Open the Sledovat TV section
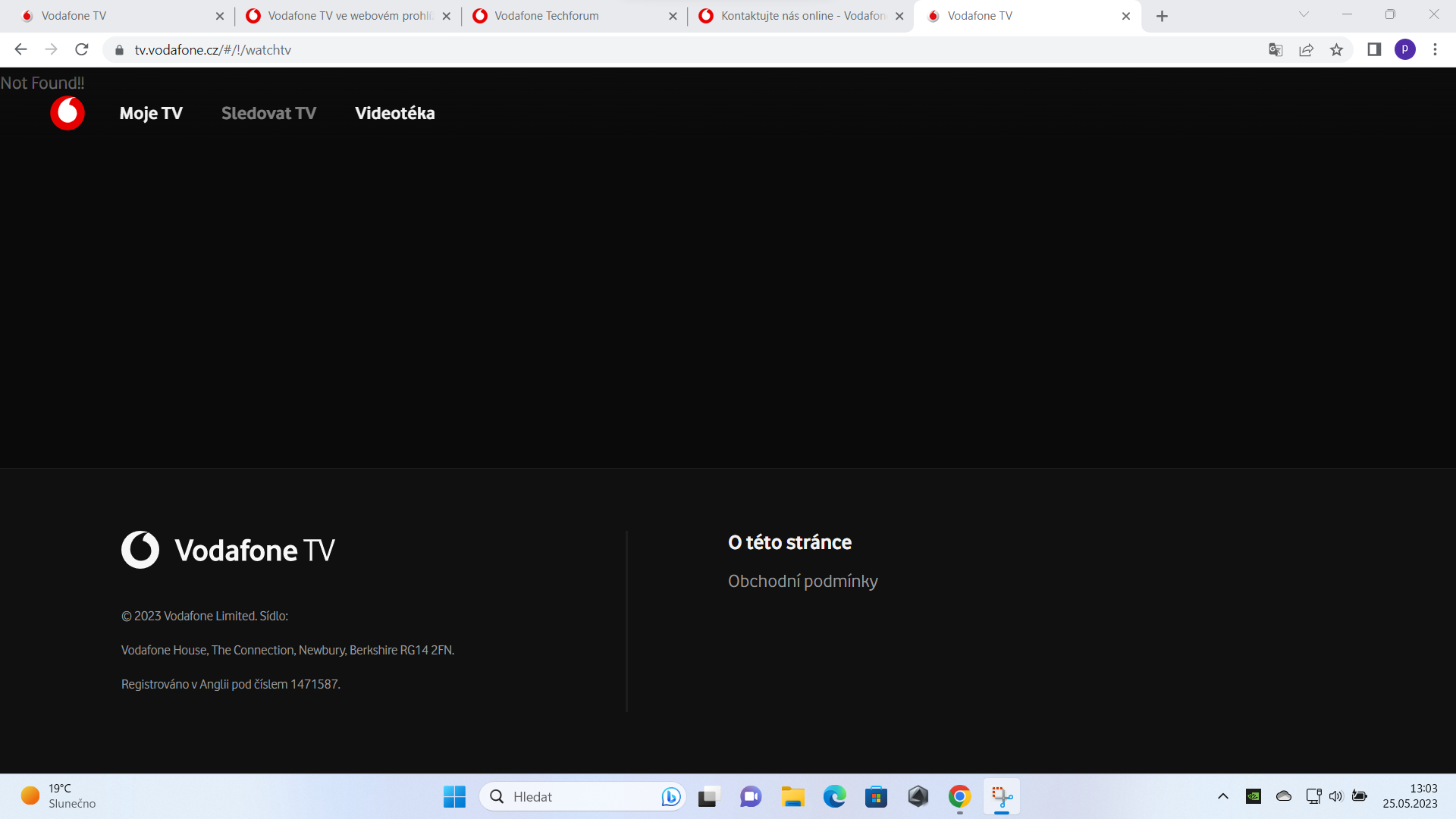The height and width of the screenshot is (819, 1456). point(268,113)
